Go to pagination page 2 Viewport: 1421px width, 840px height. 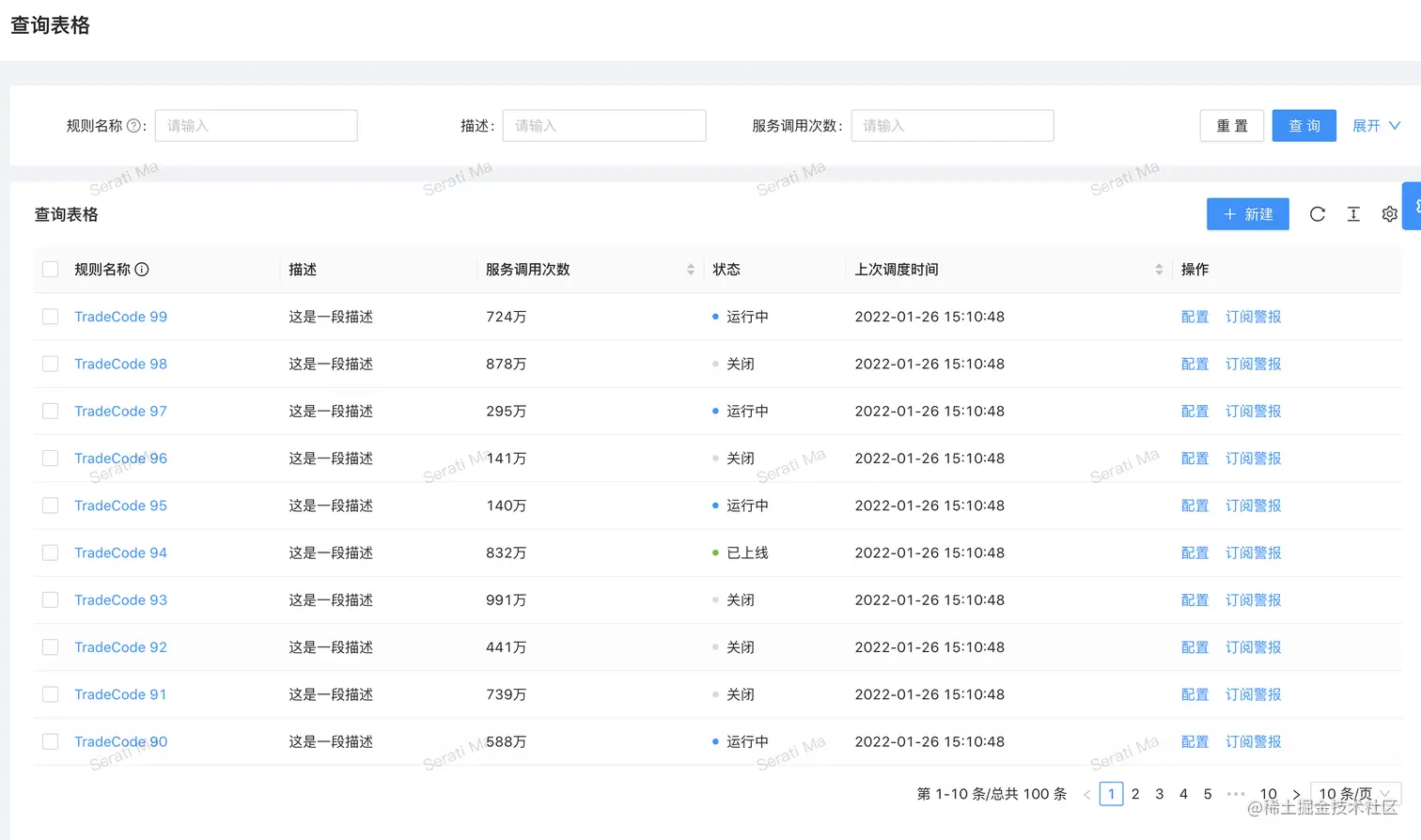[1135, 794]
